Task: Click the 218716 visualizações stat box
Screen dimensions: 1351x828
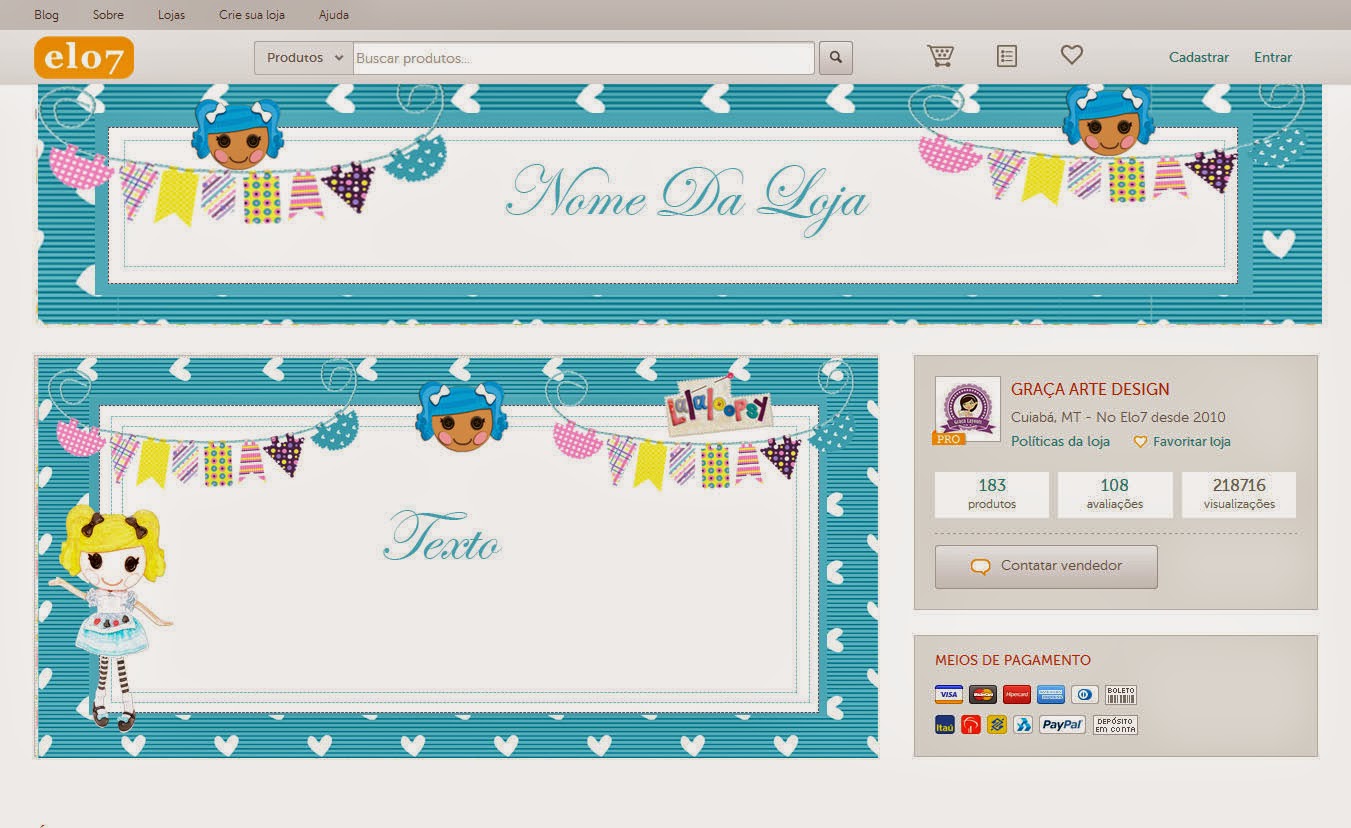Action: [1239, 494]
